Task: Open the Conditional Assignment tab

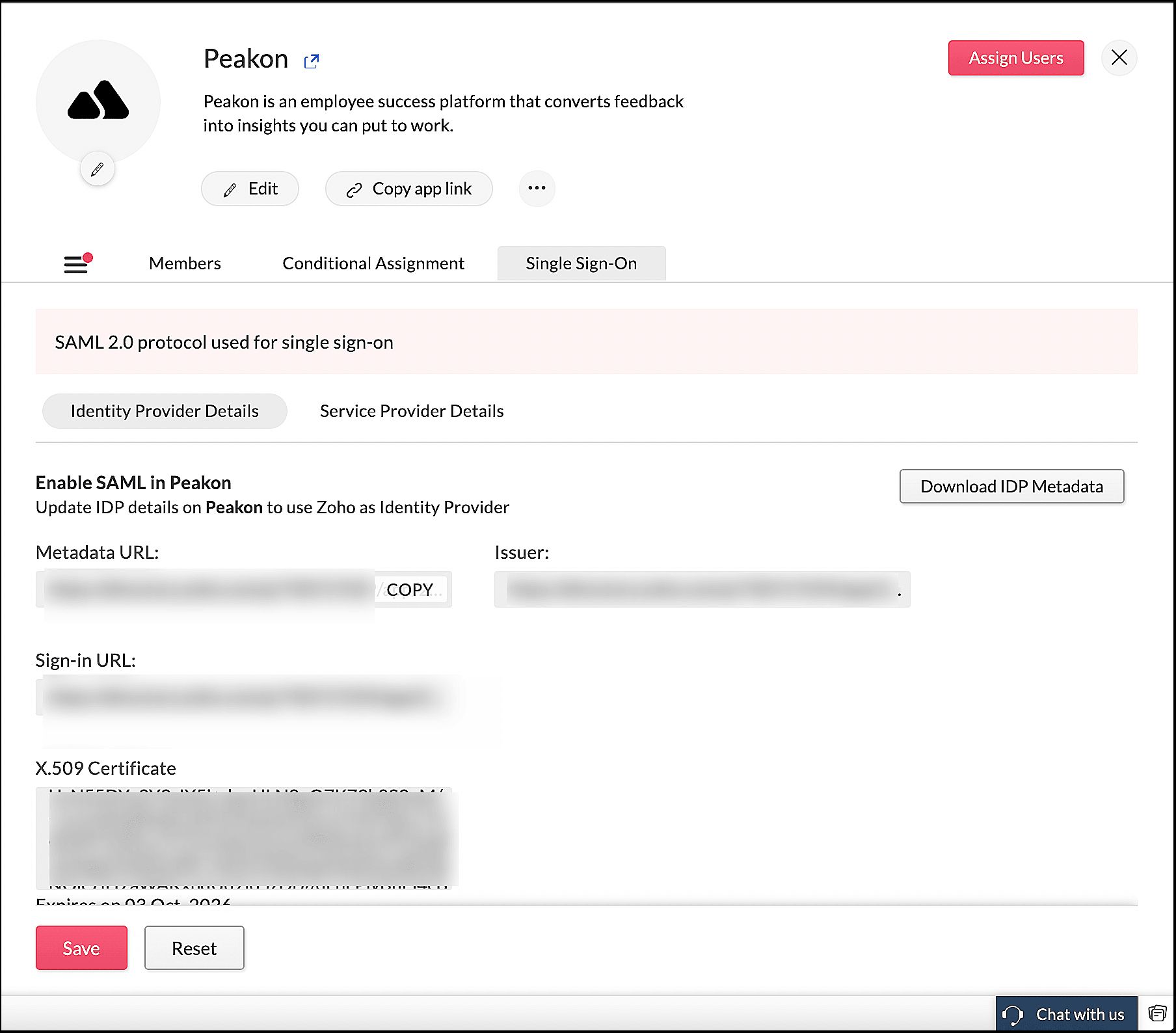Action: click(x=373, y=263)
